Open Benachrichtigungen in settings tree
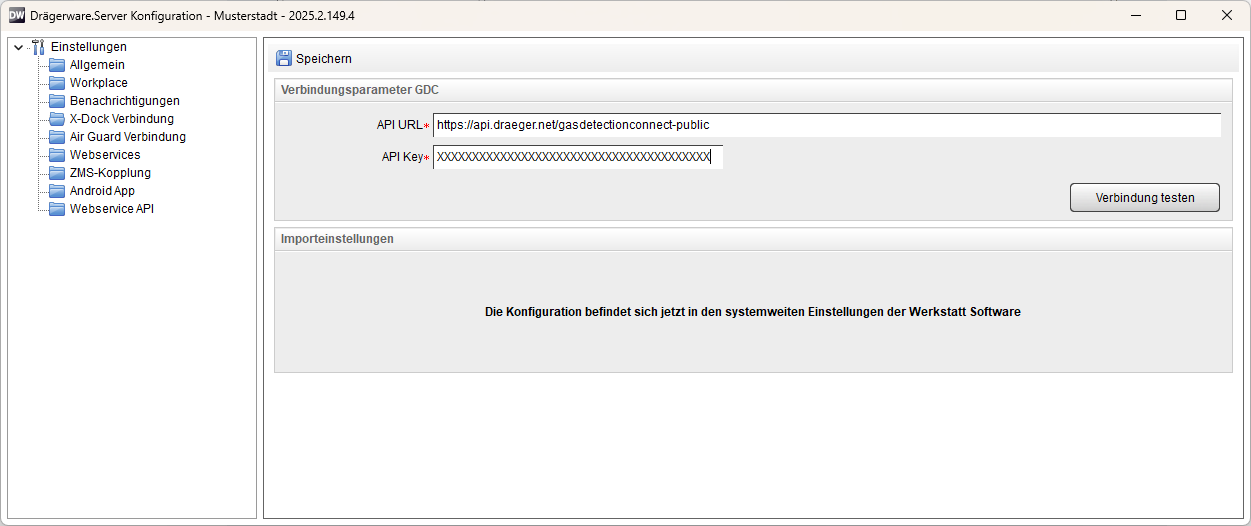This screenshot has width=1251, height=526. (x=125, y=101)
